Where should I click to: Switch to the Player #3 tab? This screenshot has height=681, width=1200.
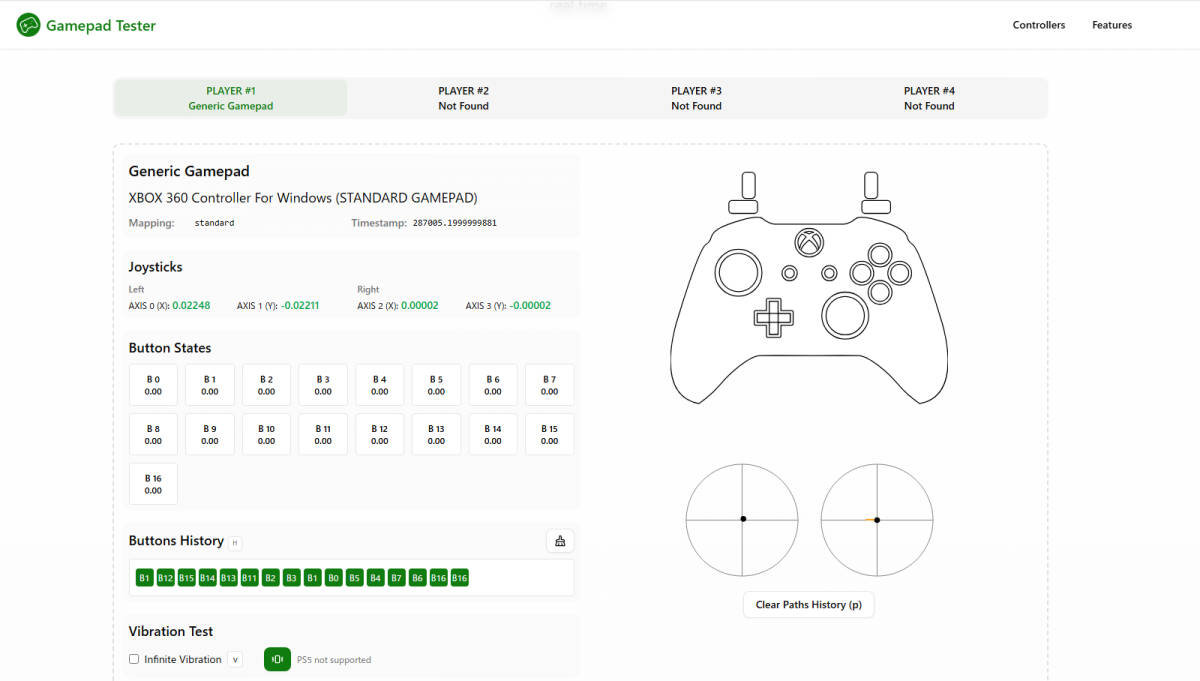coord(697,98)
